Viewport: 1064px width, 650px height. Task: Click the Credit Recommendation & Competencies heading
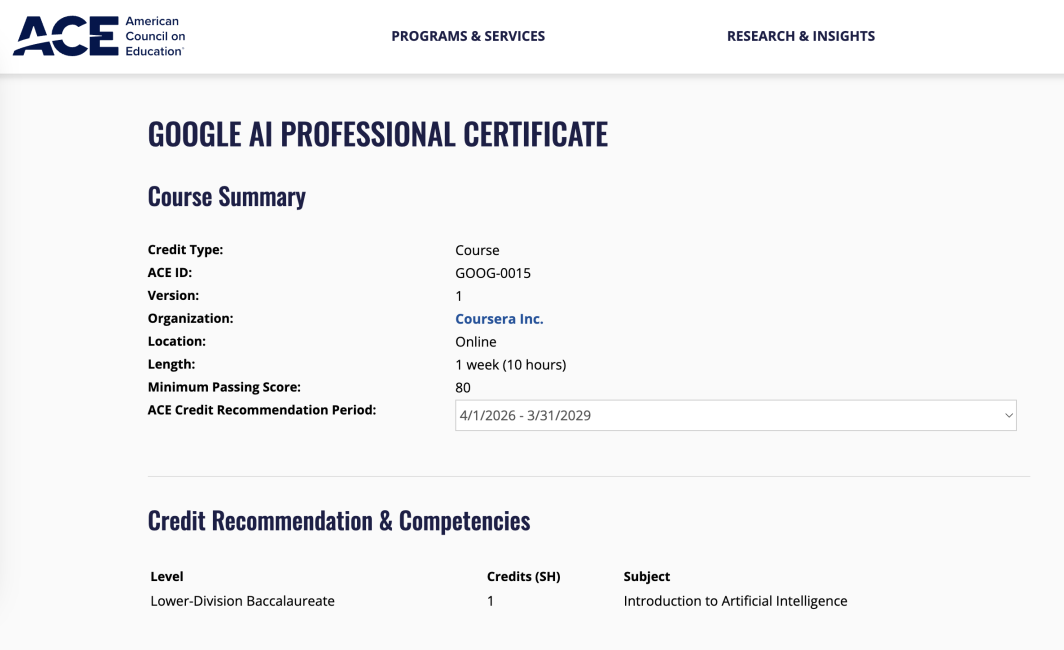pos(339,520)
